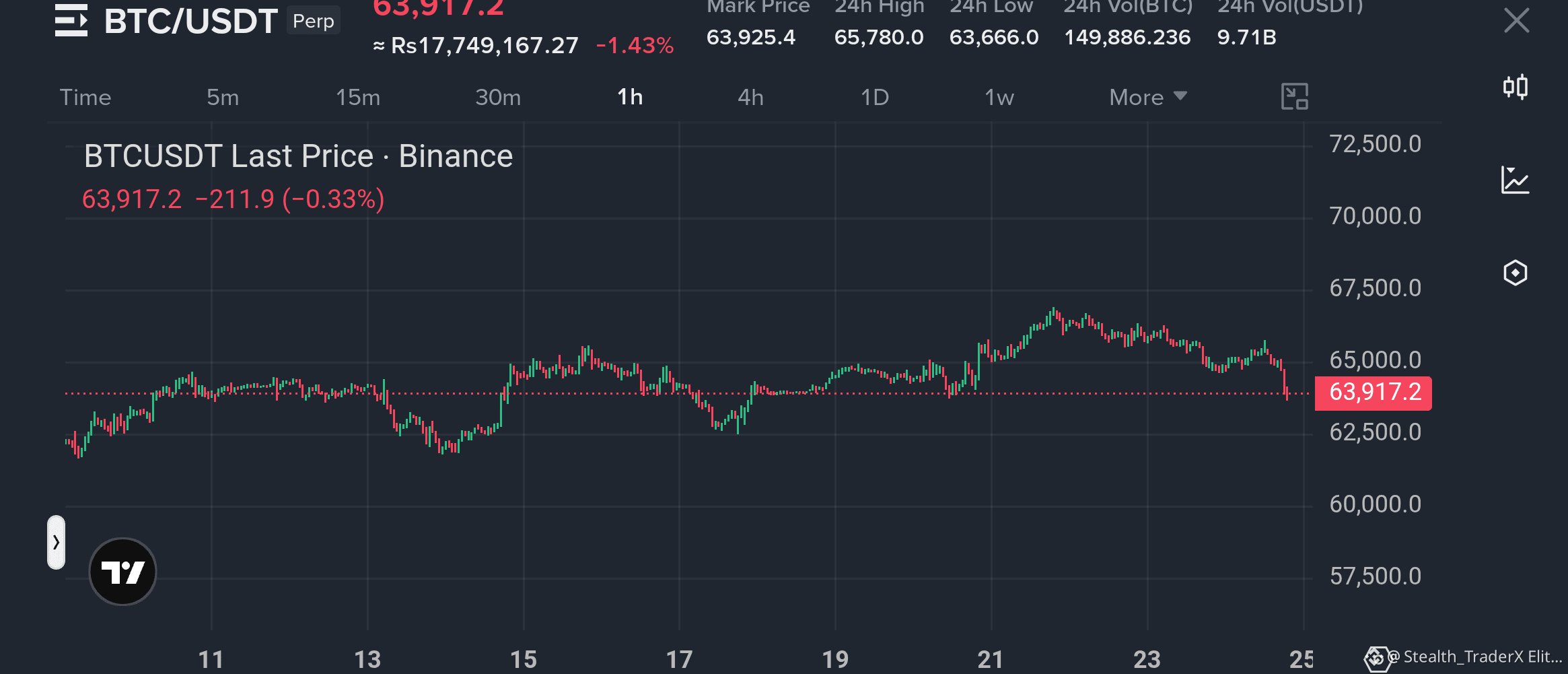Click the 60,000.0 price axis label
The height and width of the screenshot is (674, 1568).
(1376, 504)
